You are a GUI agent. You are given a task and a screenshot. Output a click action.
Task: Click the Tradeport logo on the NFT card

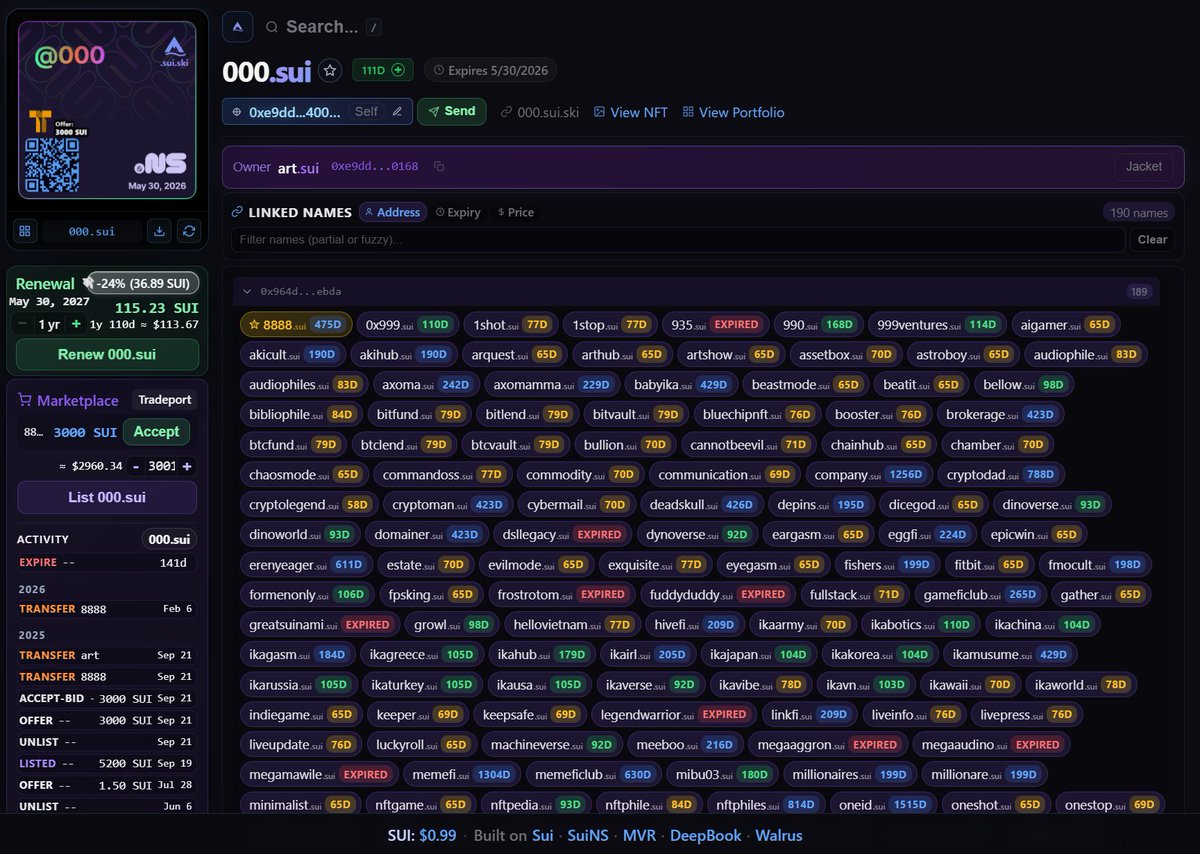point(40,122)
